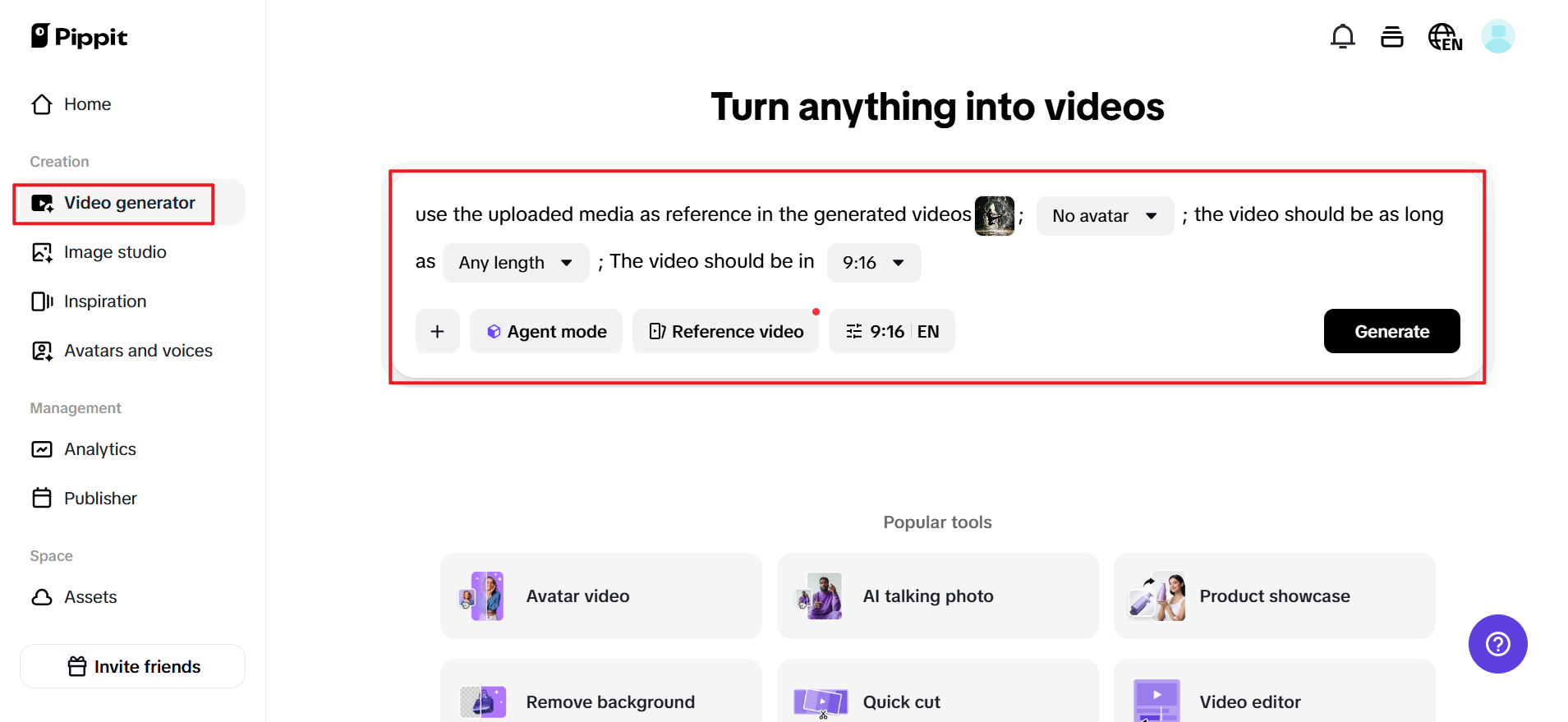Click the Generate button
The width and height of the screenshot is (1568, 722).
pos(1391,331)
